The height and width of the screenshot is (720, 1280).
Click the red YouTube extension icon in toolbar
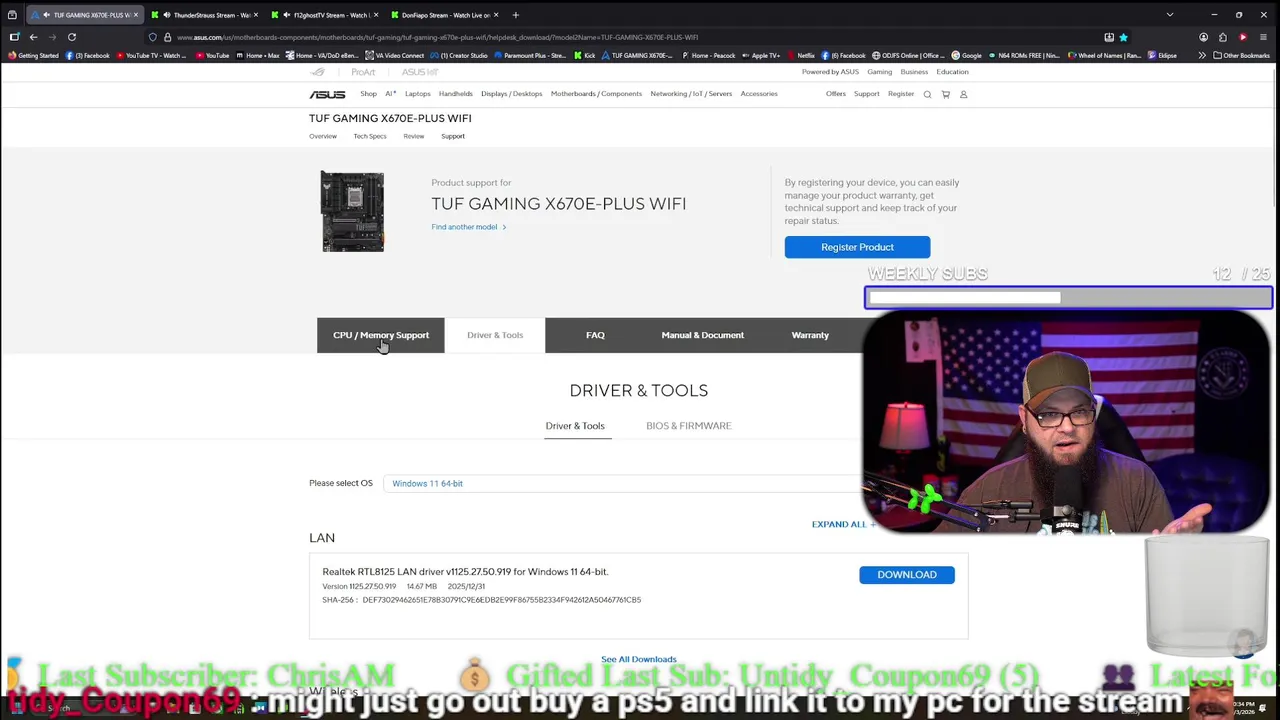(x=1243, y=37)
